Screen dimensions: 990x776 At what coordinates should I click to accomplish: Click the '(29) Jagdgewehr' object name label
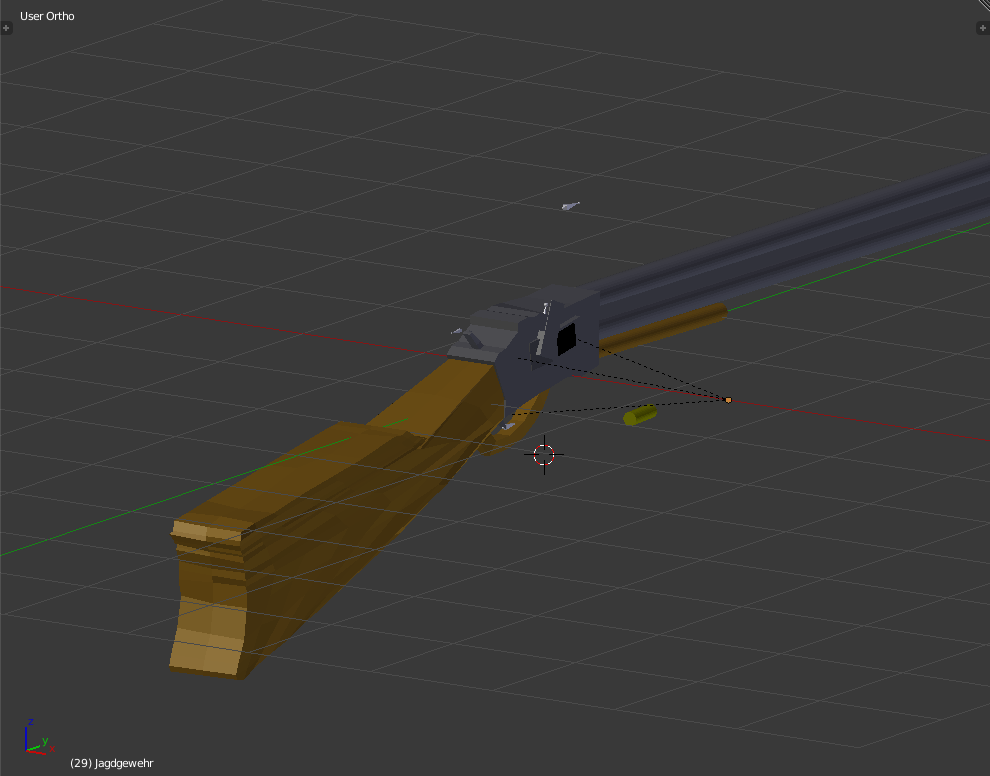(112, 763)
